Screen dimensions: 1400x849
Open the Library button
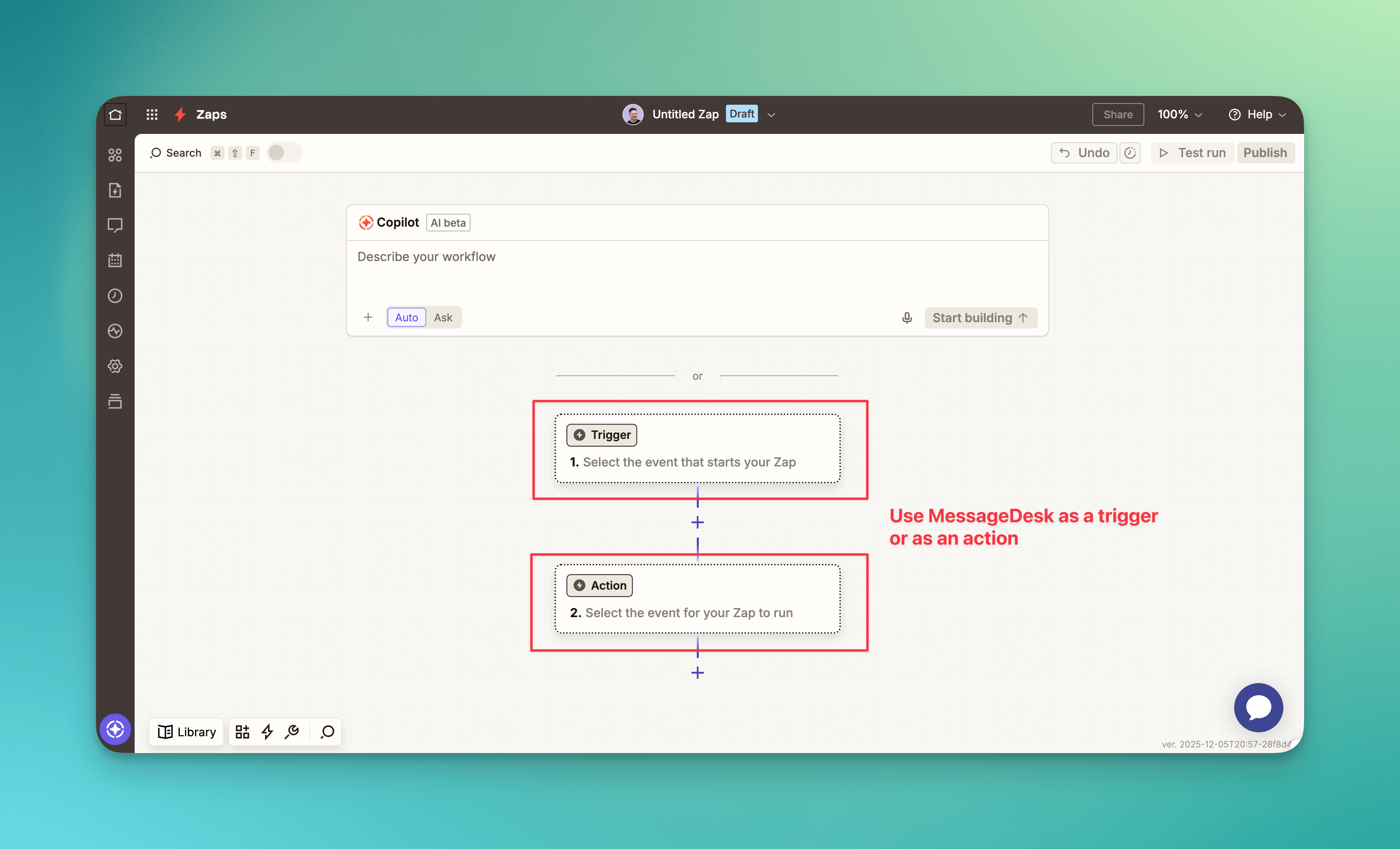point(187,731)
